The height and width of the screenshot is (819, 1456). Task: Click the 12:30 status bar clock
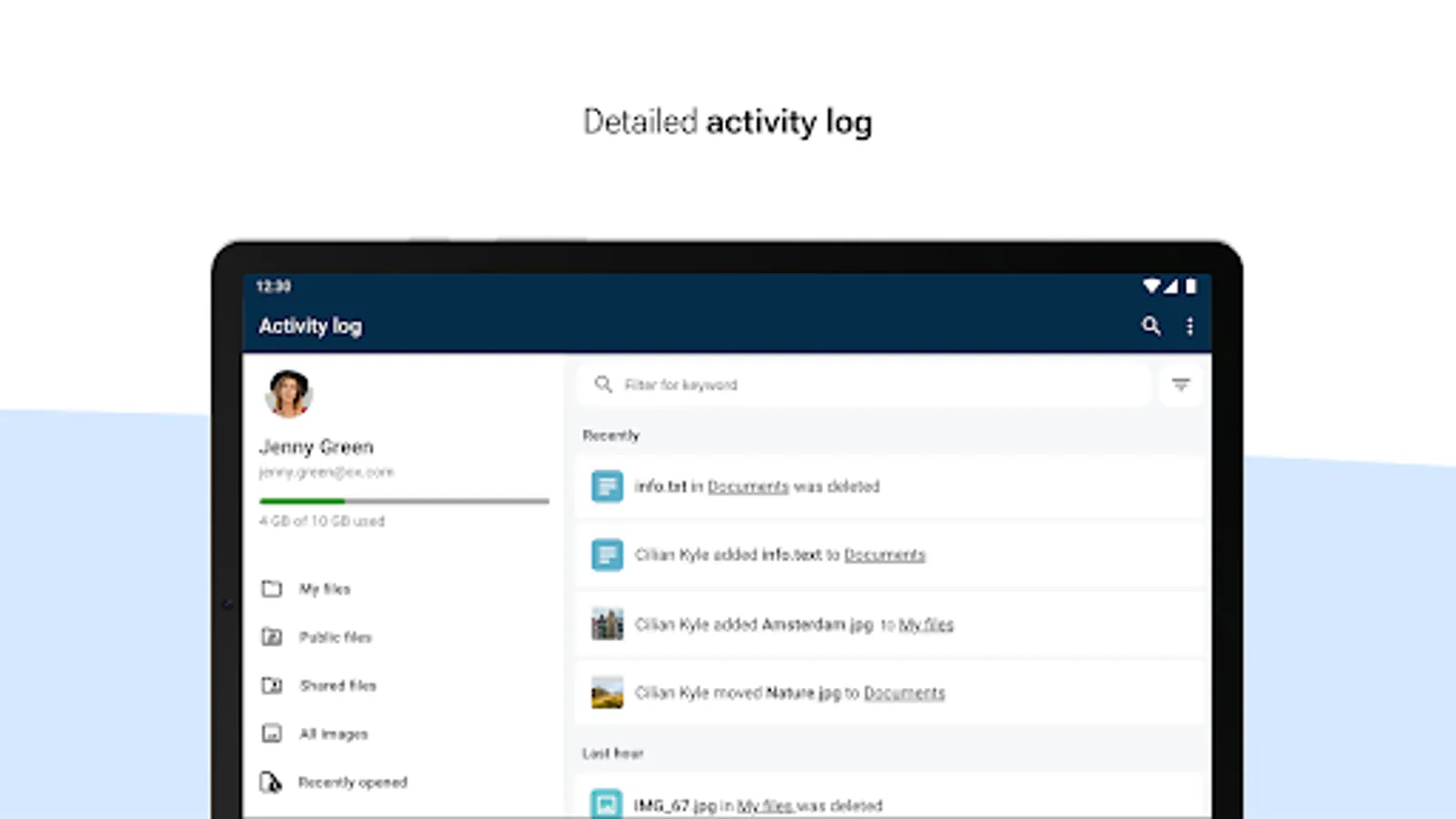pyautogui.click(x=273, y=287)
